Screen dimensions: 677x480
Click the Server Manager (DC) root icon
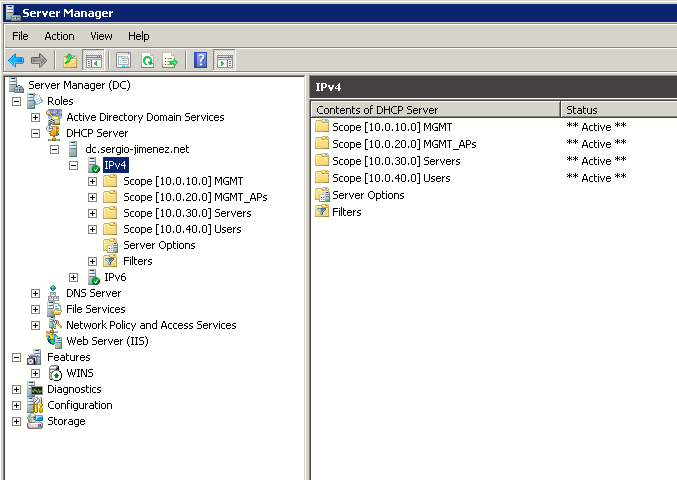pos(16,85)
